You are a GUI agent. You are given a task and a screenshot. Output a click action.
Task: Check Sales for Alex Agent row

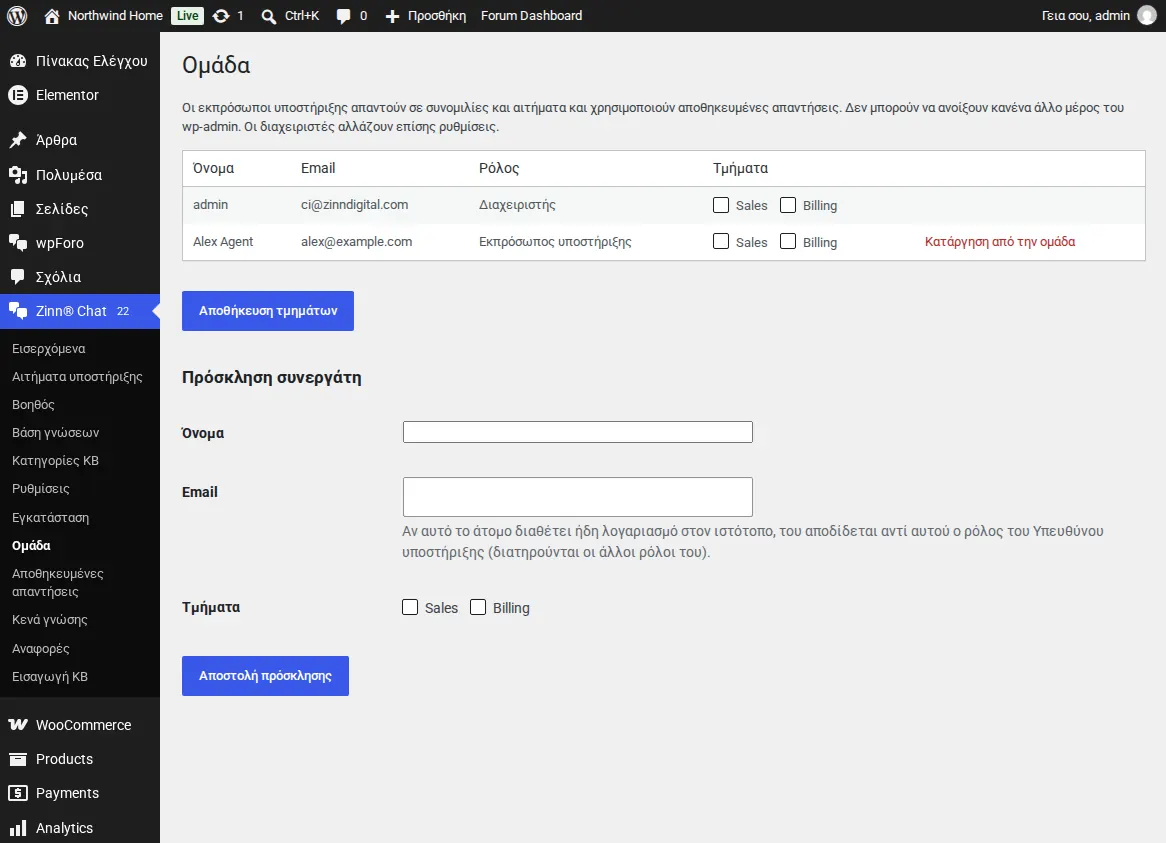coord(721,242)
